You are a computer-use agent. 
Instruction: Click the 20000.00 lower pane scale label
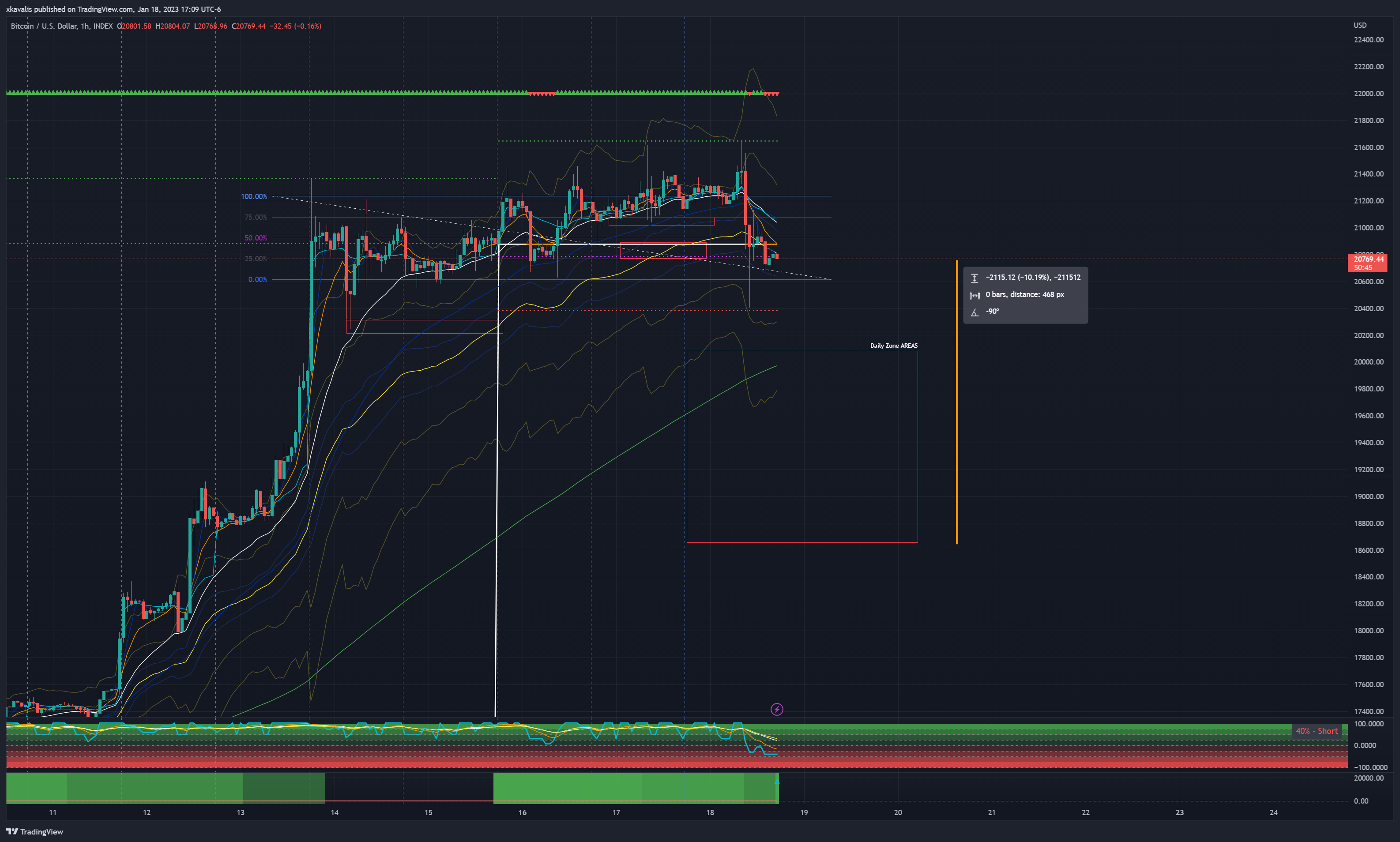[1368, 778]
